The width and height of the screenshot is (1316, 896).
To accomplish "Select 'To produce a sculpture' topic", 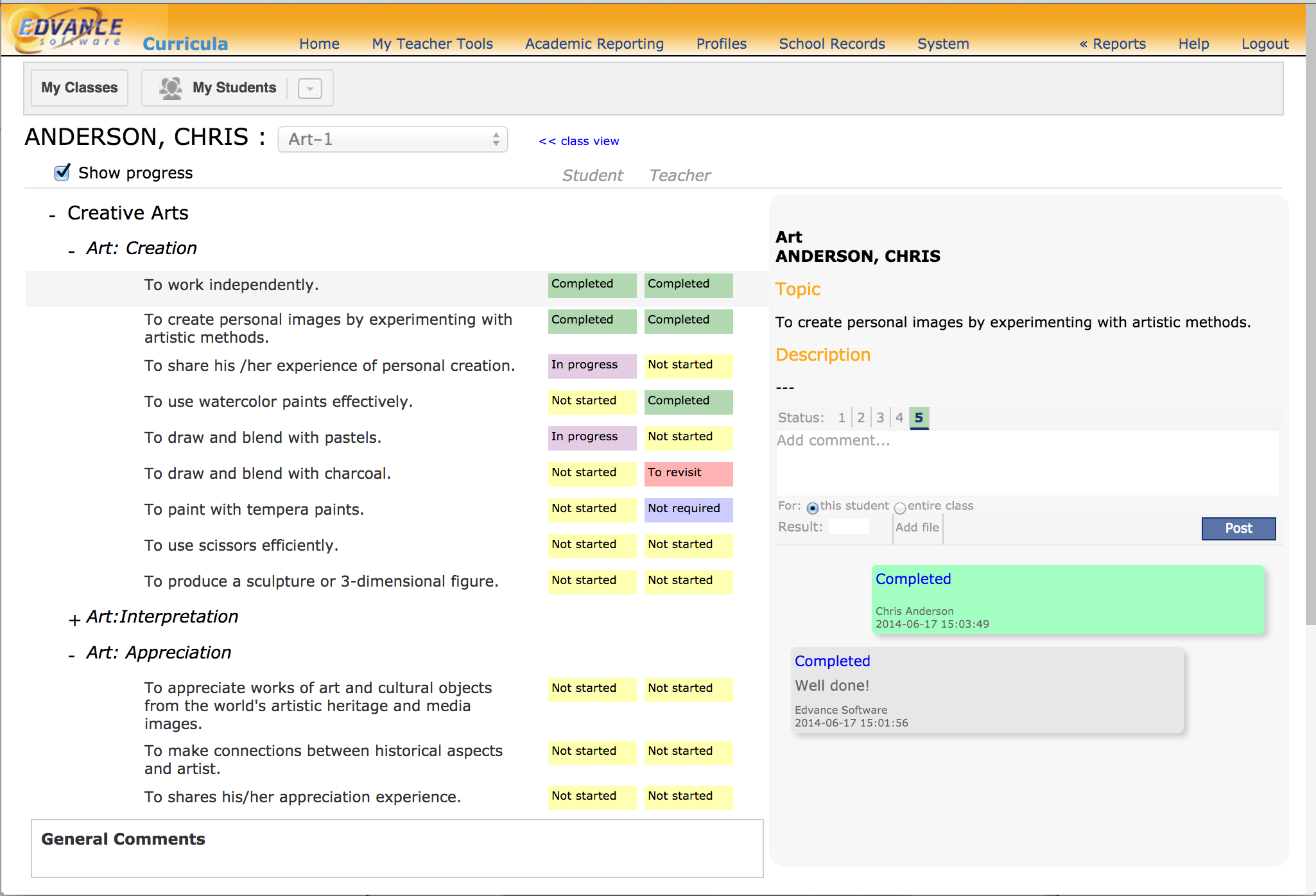I will pyautogui.click(x=321, y=582).
